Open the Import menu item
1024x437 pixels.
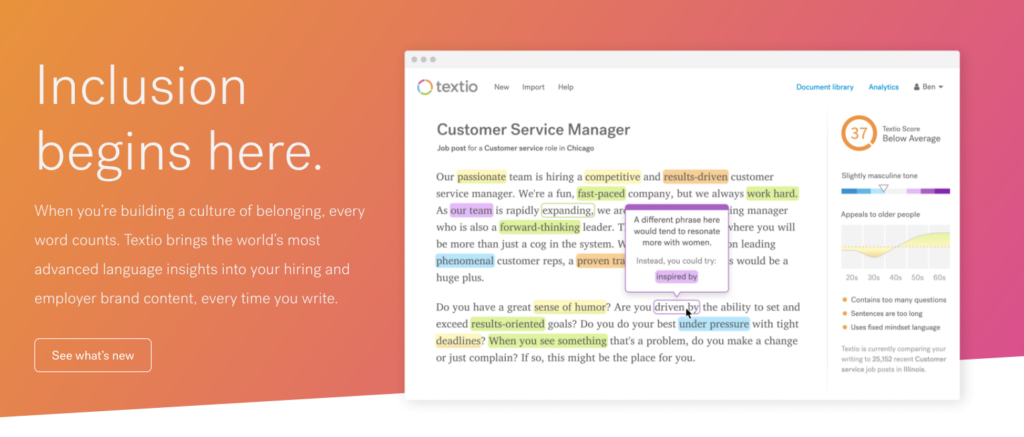pyautogui.click(x=533, y=87)
